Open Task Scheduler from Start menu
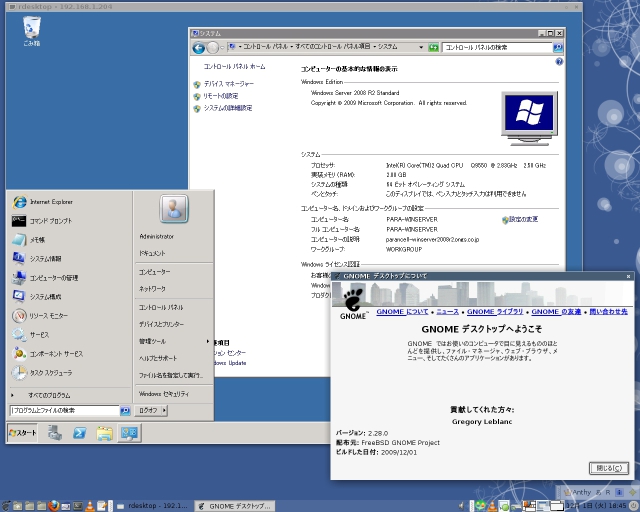Viewport: 640px width, 512px height. 69,373
